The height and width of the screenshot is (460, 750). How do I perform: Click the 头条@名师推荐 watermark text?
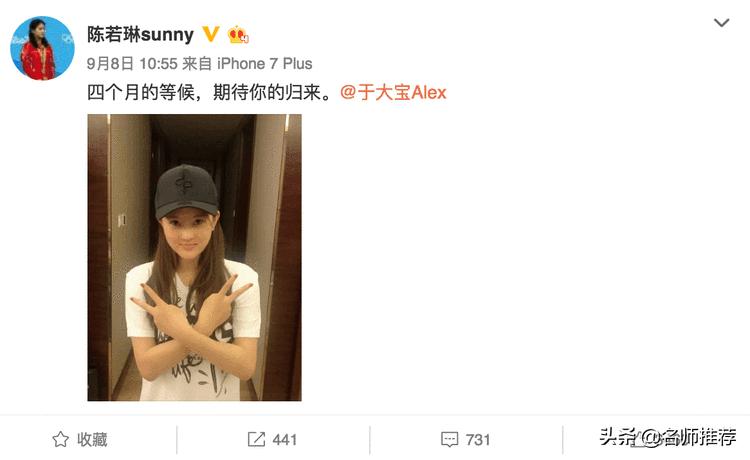coord(668,437)
